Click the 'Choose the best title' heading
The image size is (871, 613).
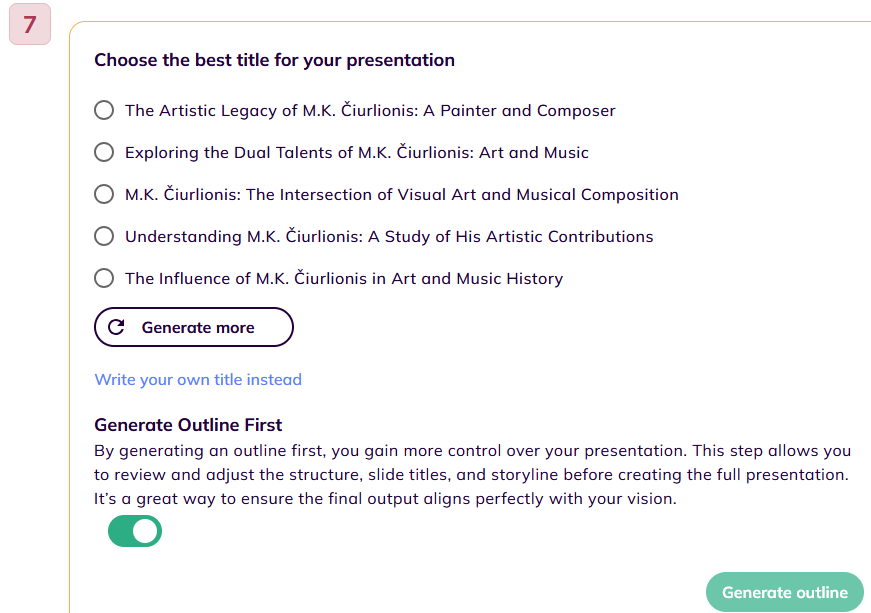274,60
